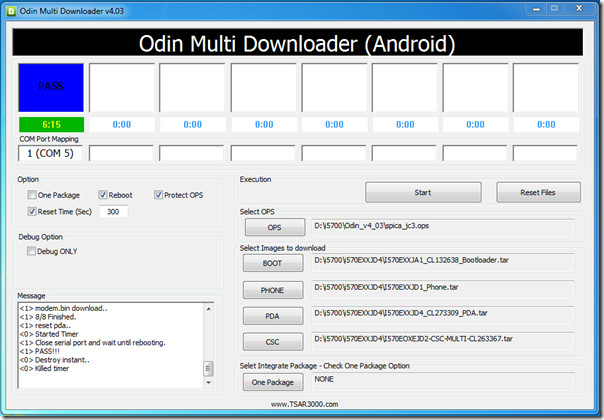The width and height of the screenshot is (604, 420).
Task: Click the message log scrollbar thumb
Action: point(208,368)
